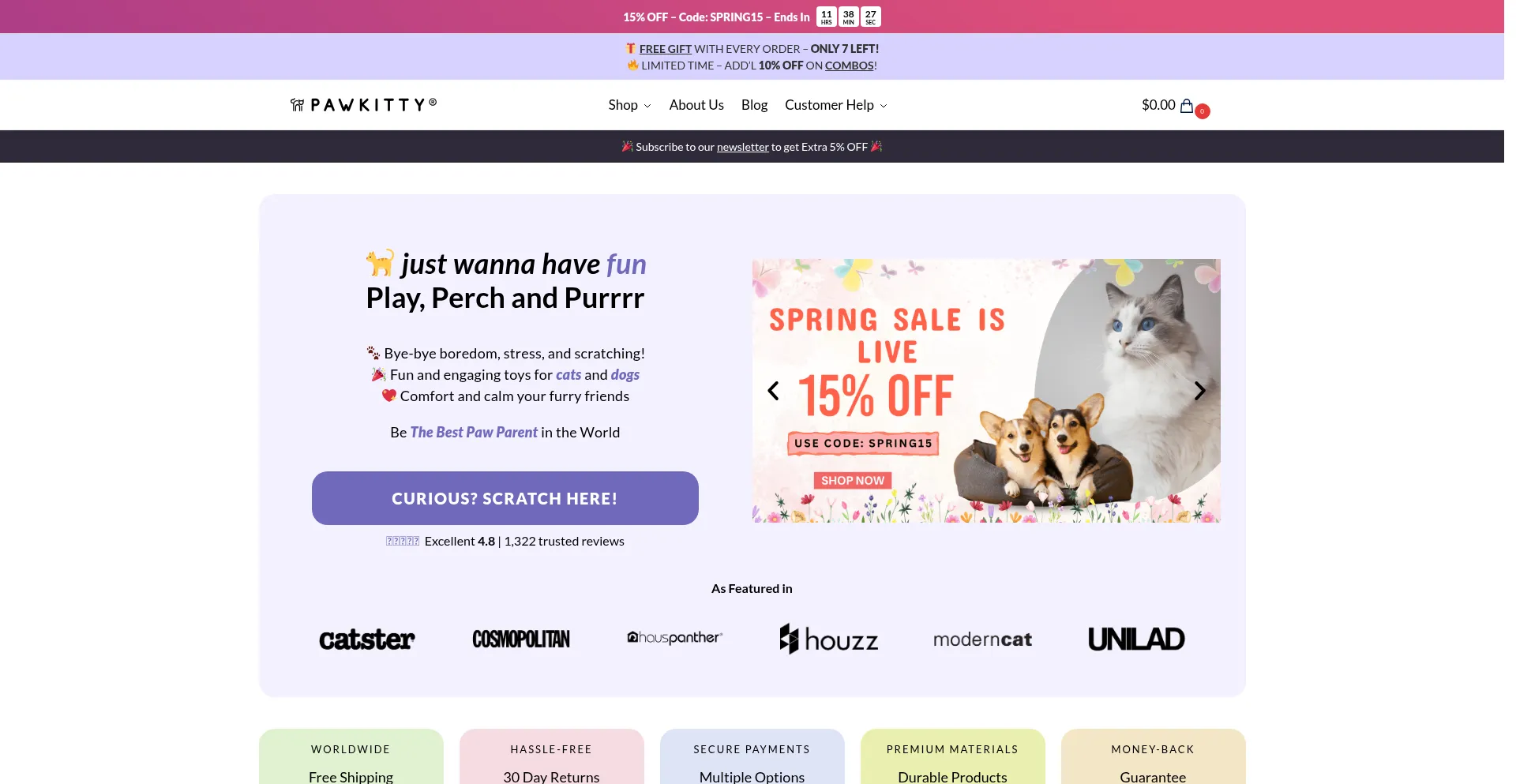Screen dimensions: 1516x784
Task: Click the UNILAD logo
Action: click(1136, 639)
